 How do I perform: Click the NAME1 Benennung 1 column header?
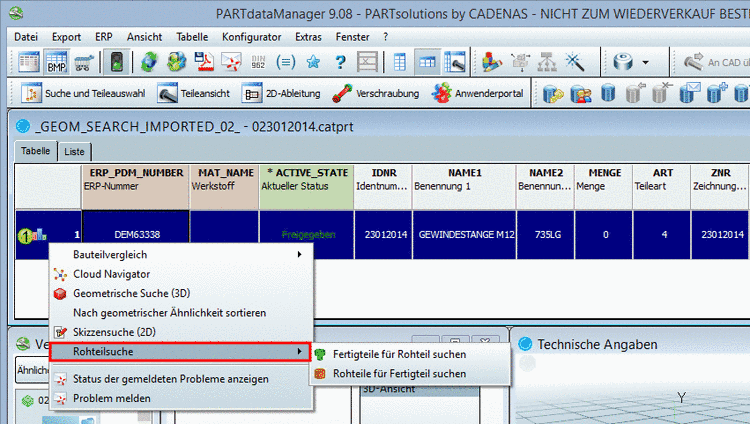(464, 187)
